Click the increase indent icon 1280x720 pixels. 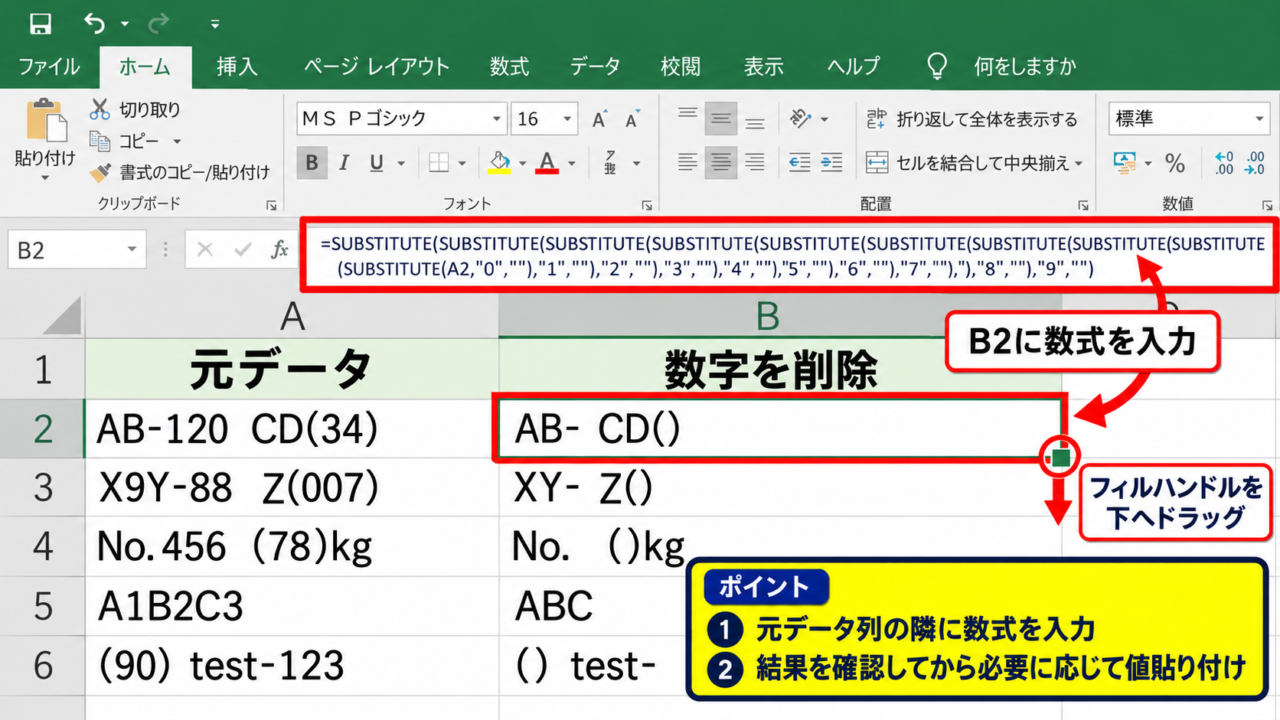pyautogui.click(x=834, y=162)
